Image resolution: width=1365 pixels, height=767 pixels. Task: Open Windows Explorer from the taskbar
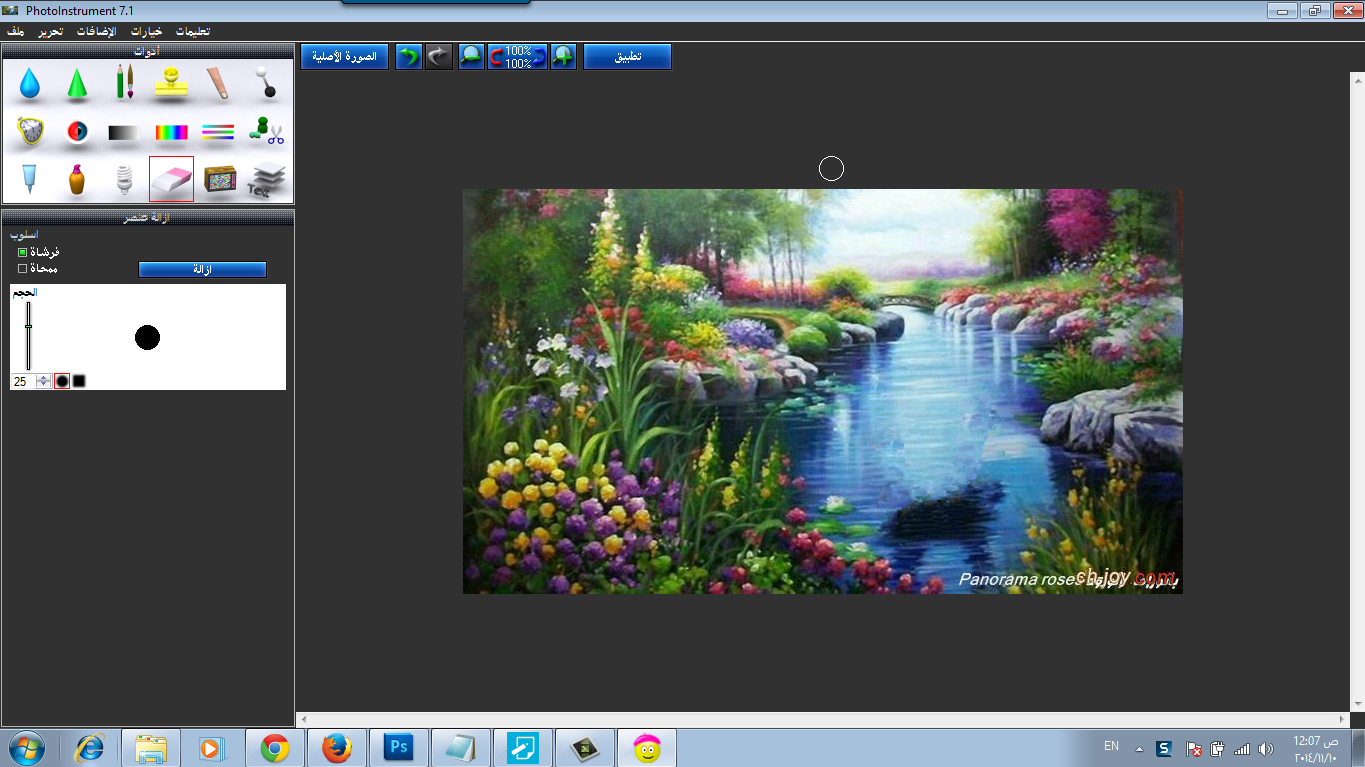tap(152, 747)
